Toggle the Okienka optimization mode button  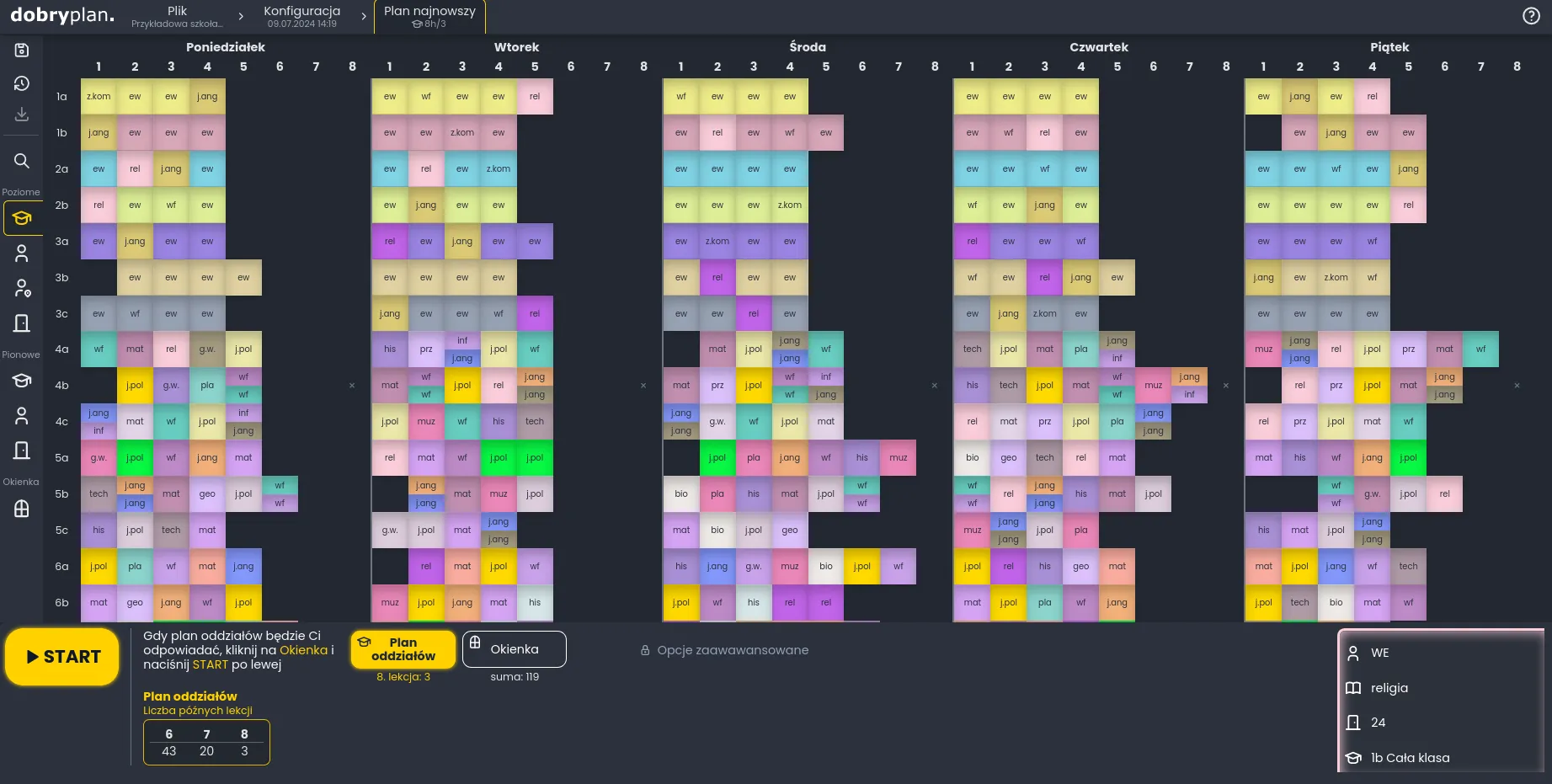(514, 649)
